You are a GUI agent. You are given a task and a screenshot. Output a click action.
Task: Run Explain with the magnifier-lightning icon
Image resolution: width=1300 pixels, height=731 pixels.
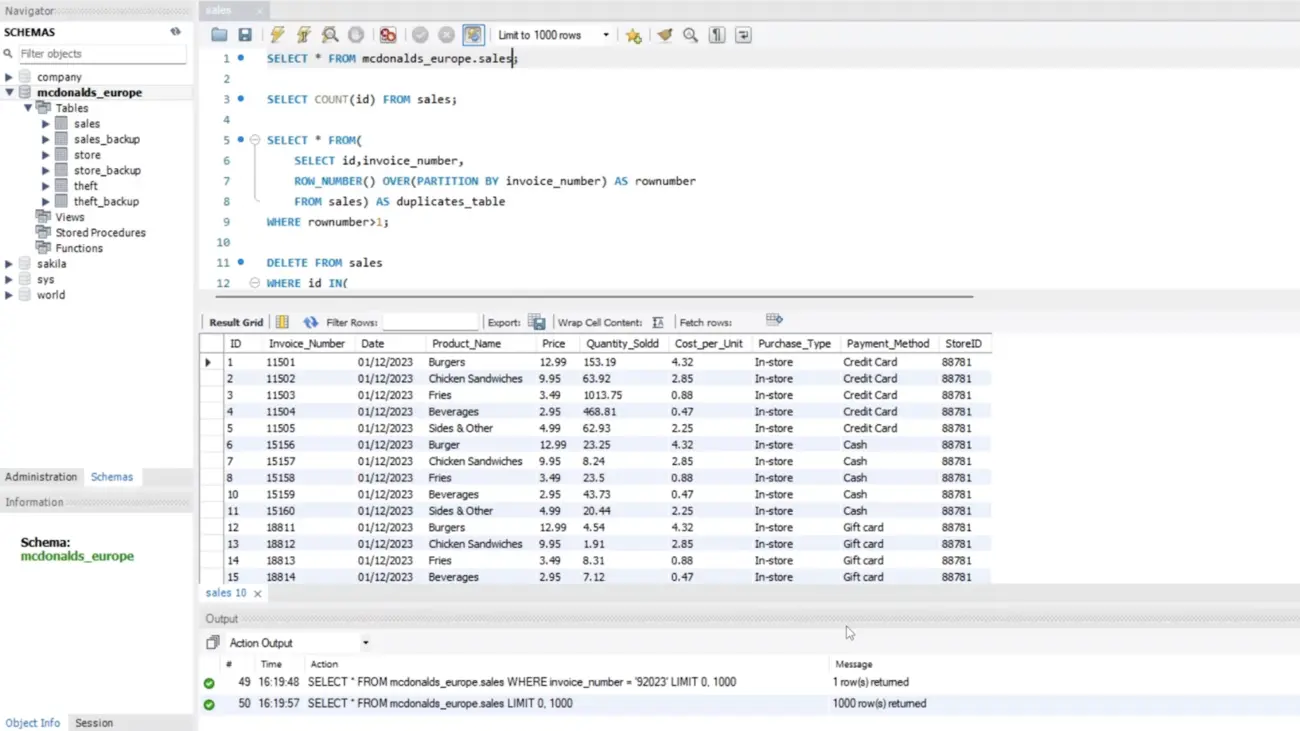(329, 35)
